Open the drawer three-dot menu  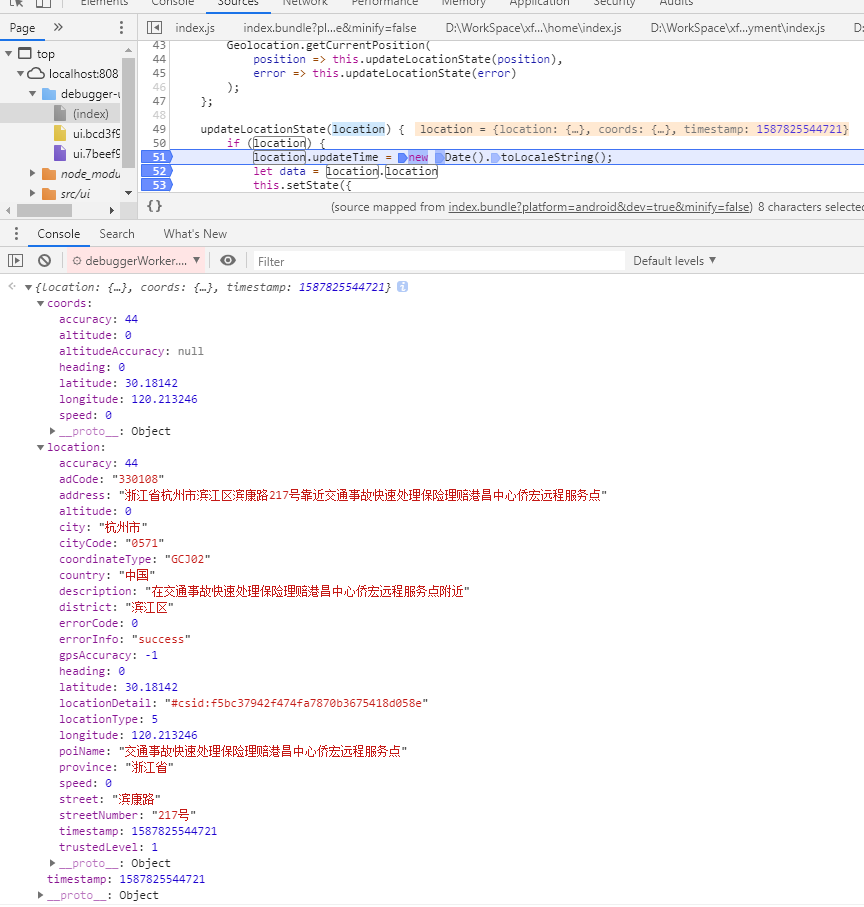point(16,234)
